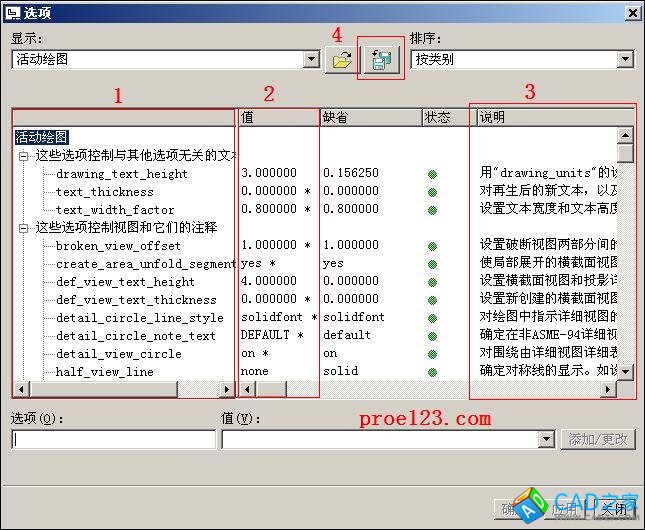
Task: Click the 值 column header
Action: (277, 117)
